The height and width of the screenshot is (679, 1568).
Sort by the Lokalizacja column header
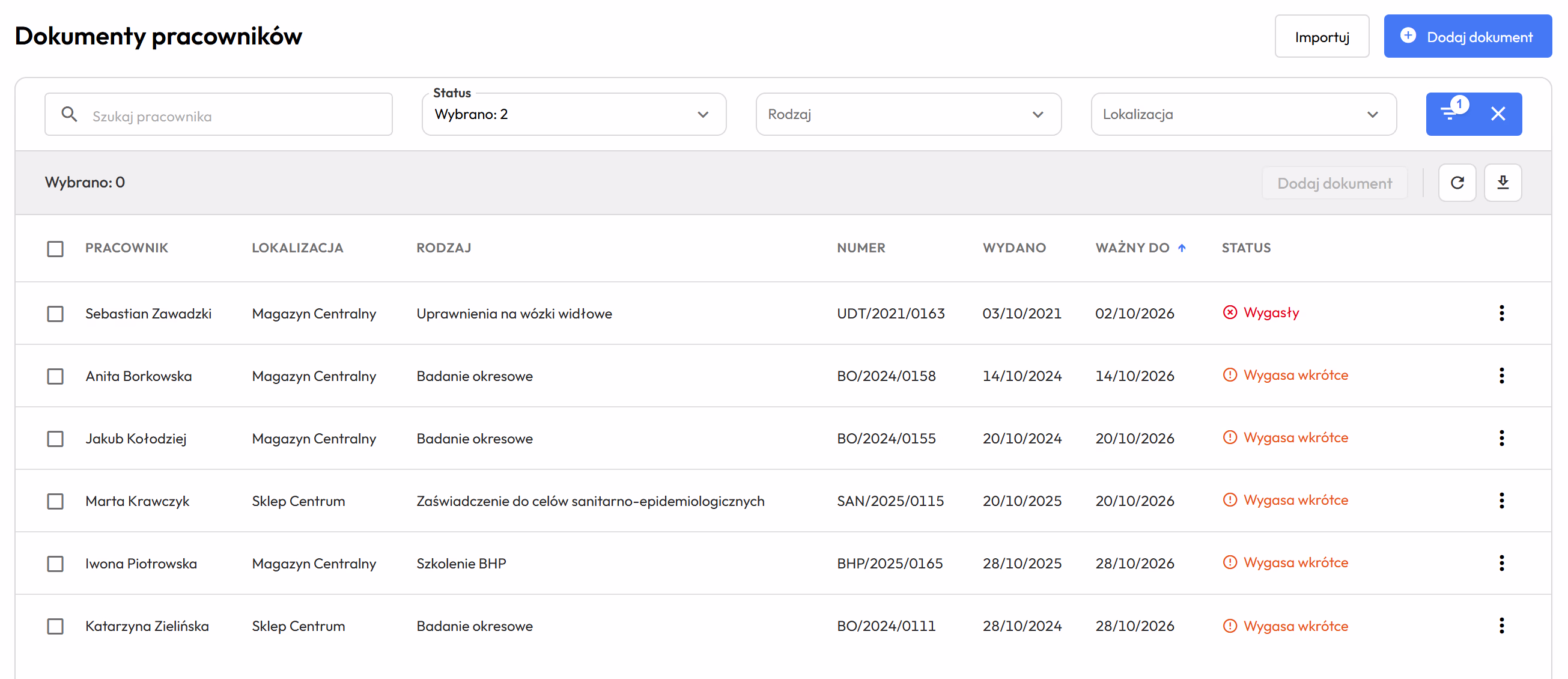(297, 248)
